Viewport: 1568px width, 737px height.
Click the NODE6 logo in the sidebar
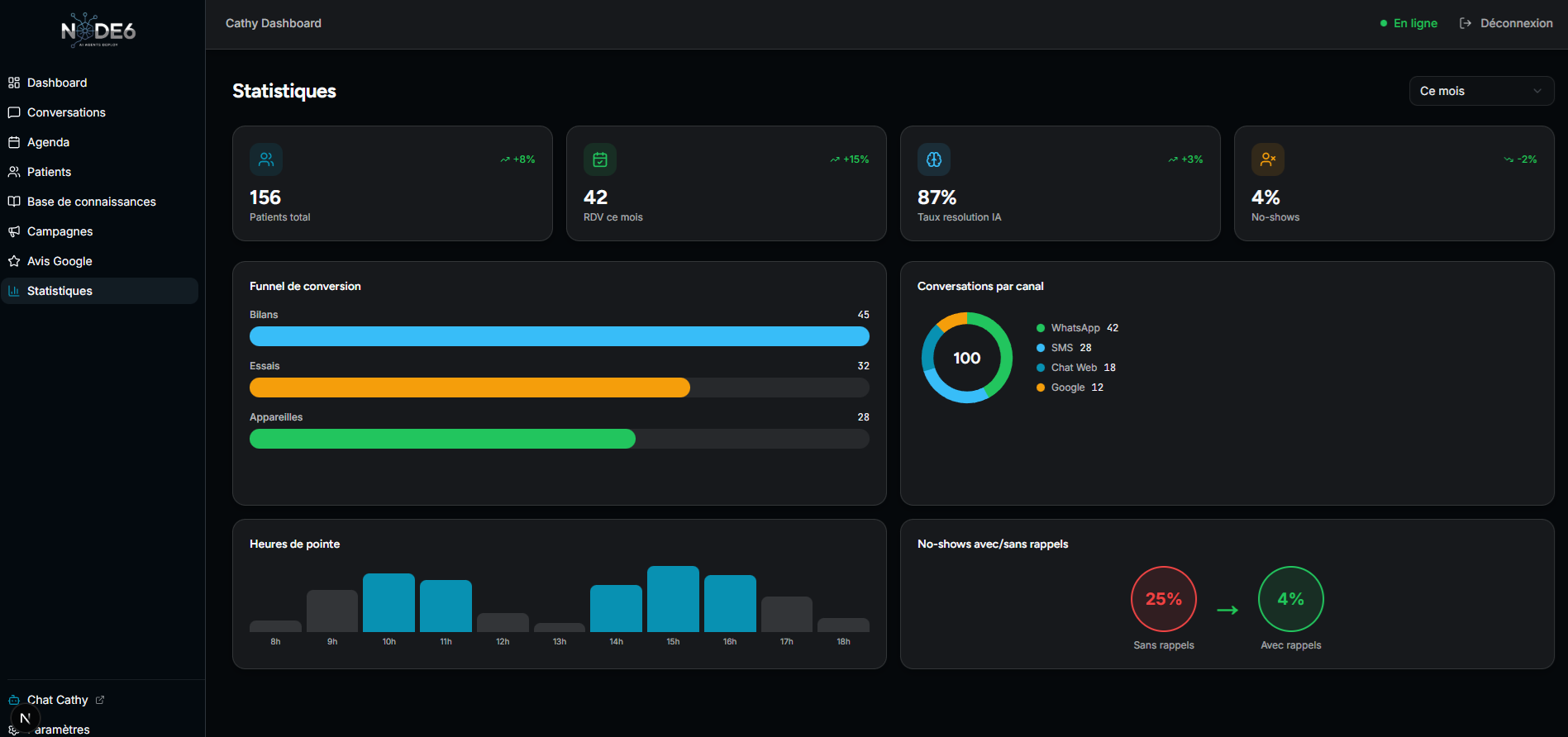98,31
